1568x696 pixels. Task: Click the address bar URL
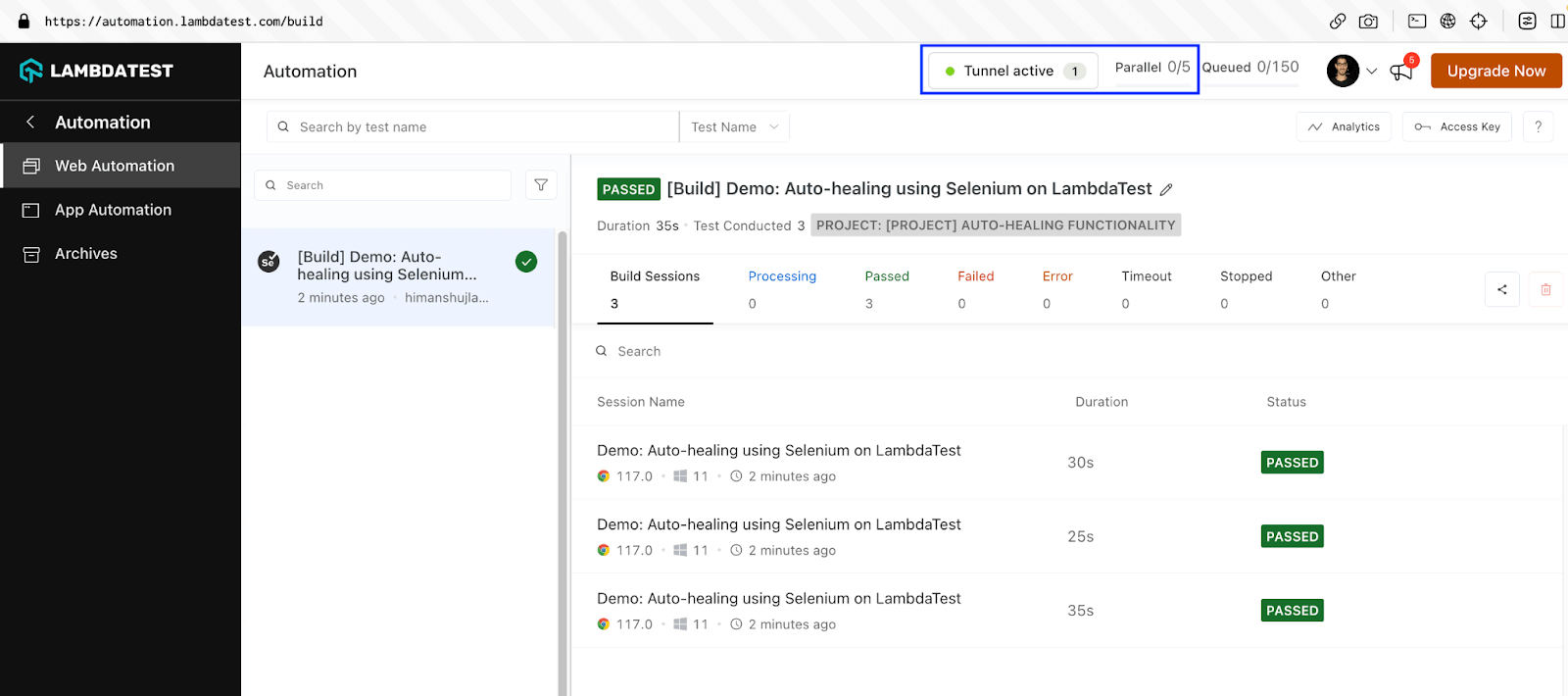[183, 21]
